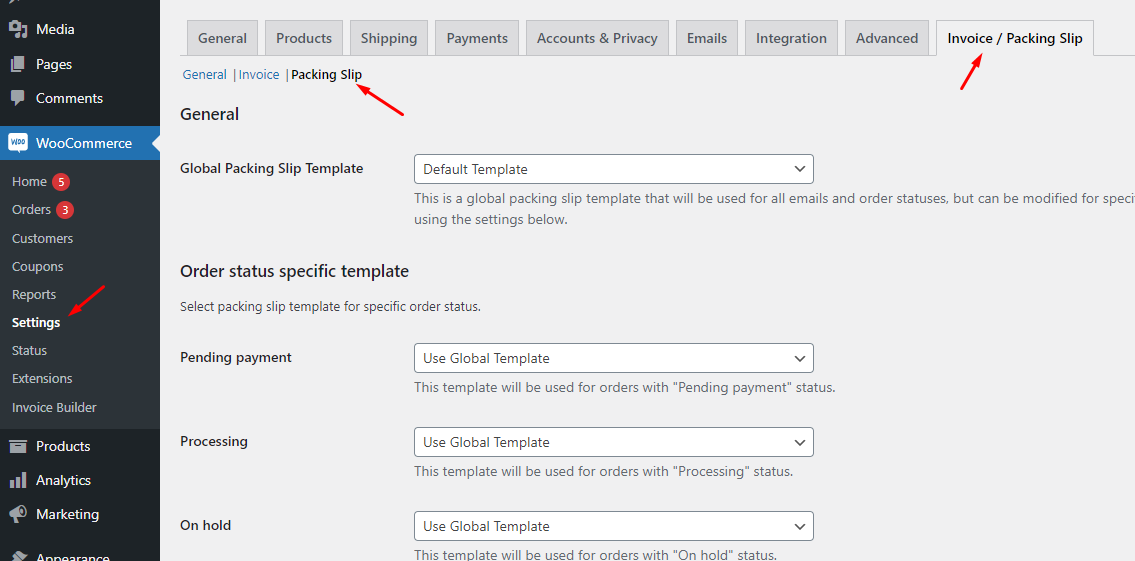This screenshot has height=561, width=1135.
Task: Click the Analytics bar chart icon
Action: 18,480
